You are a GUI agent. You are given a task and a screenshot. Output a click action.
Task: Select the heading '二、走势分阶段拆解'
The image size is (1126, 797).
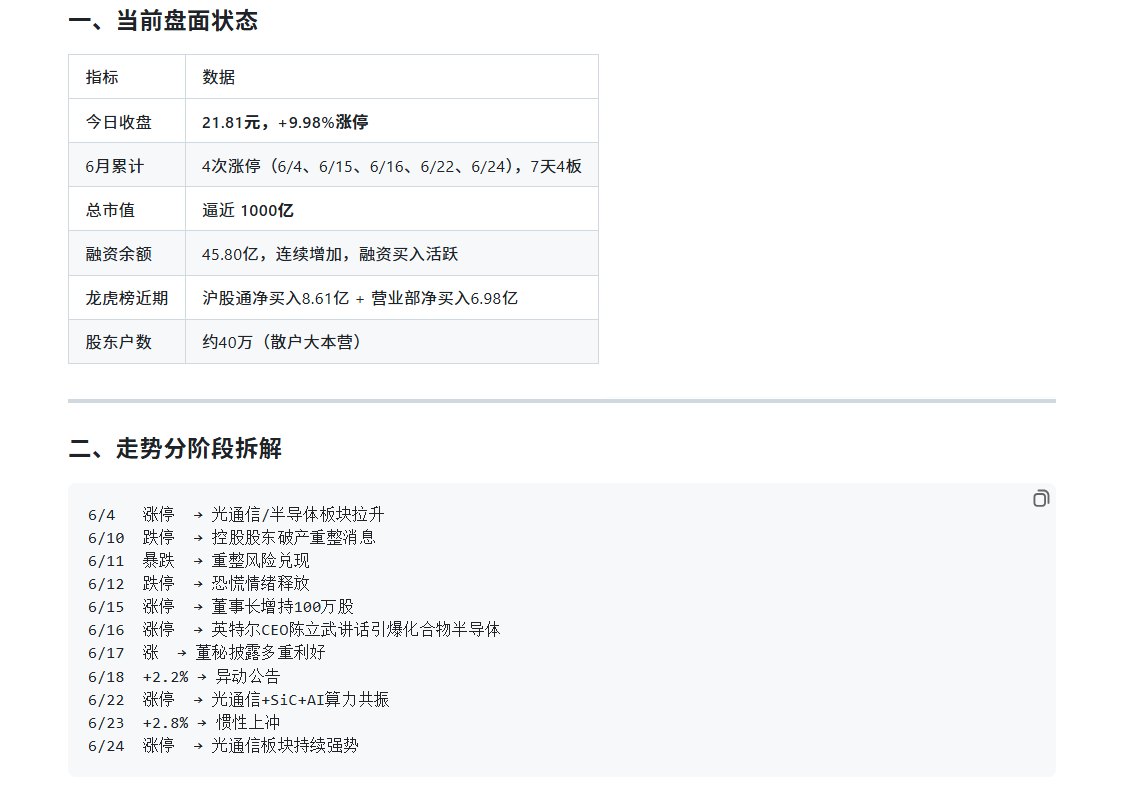coord(175,448)
